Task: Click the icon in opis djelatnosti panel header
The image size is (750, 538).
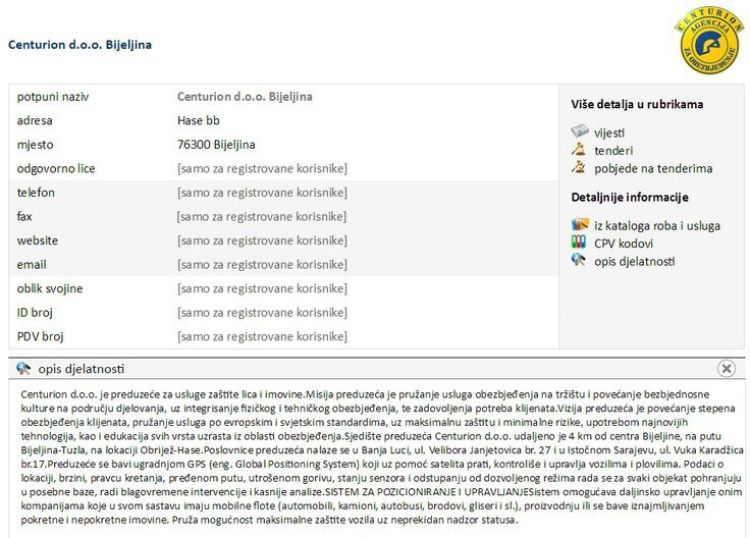Action: 24,369
